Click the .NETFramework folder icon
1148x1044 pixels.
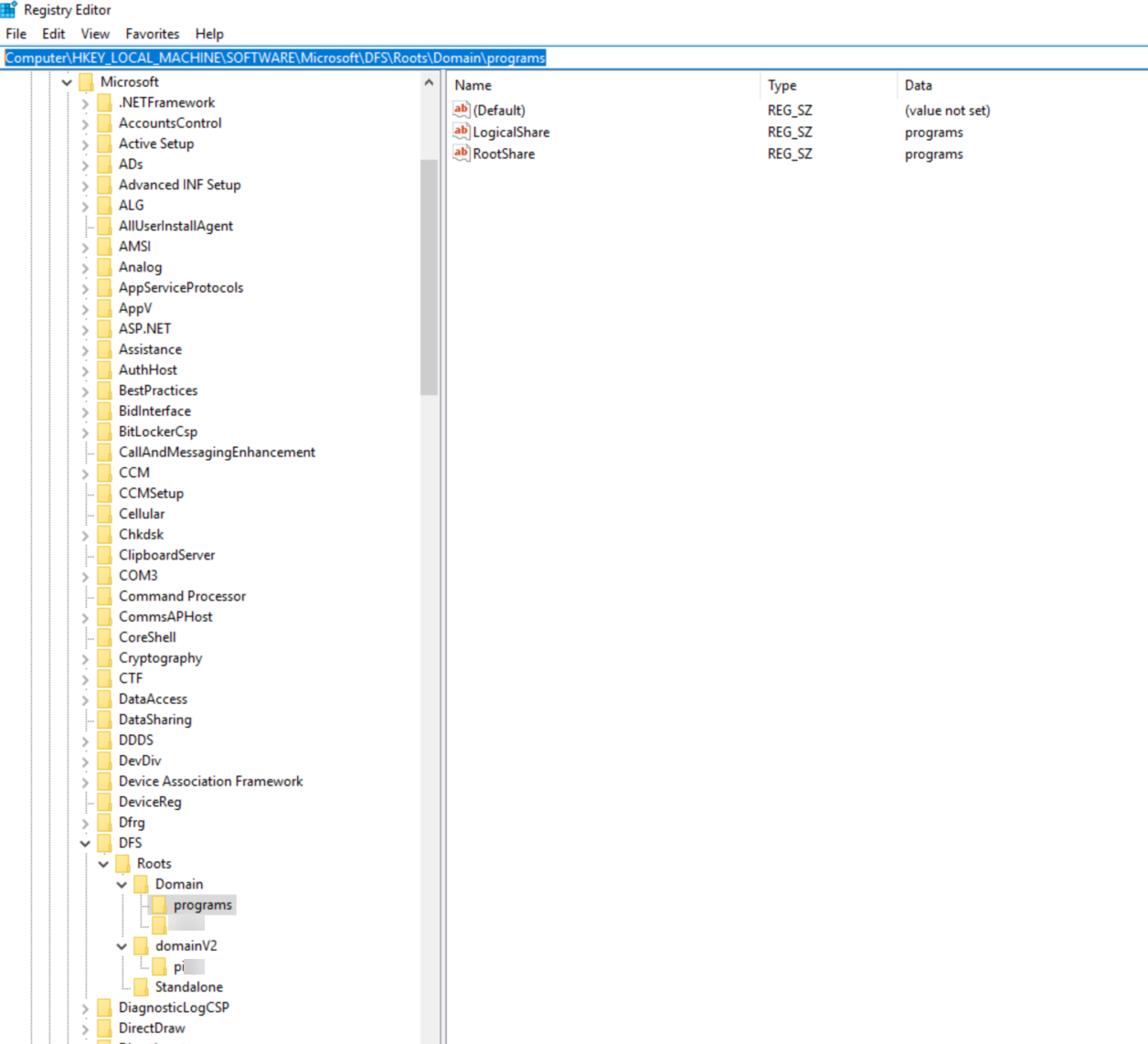(105, 102)
